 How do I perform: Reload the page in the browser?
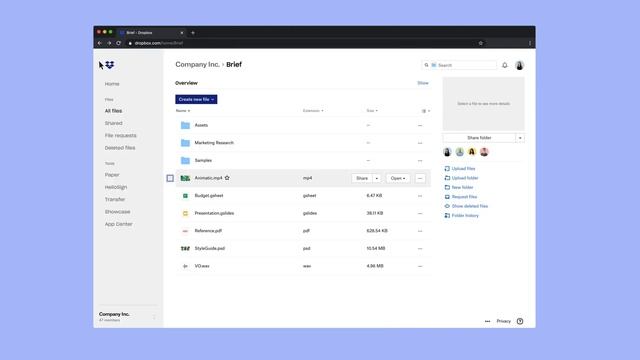pos(119,43)
